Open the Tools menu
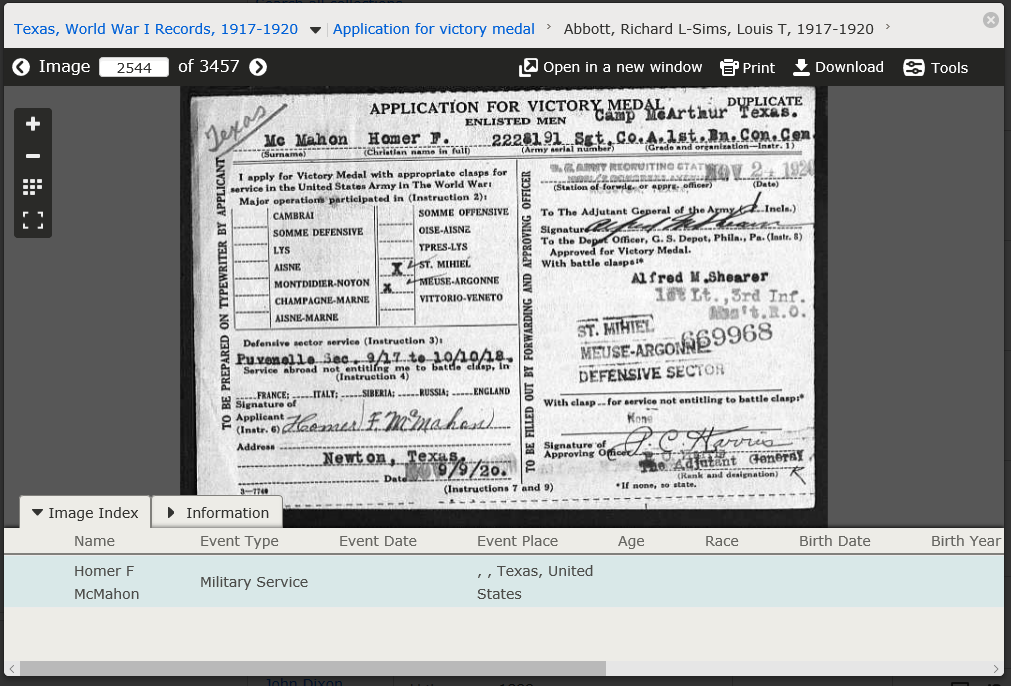1011x686 pixels. point(936,67)
